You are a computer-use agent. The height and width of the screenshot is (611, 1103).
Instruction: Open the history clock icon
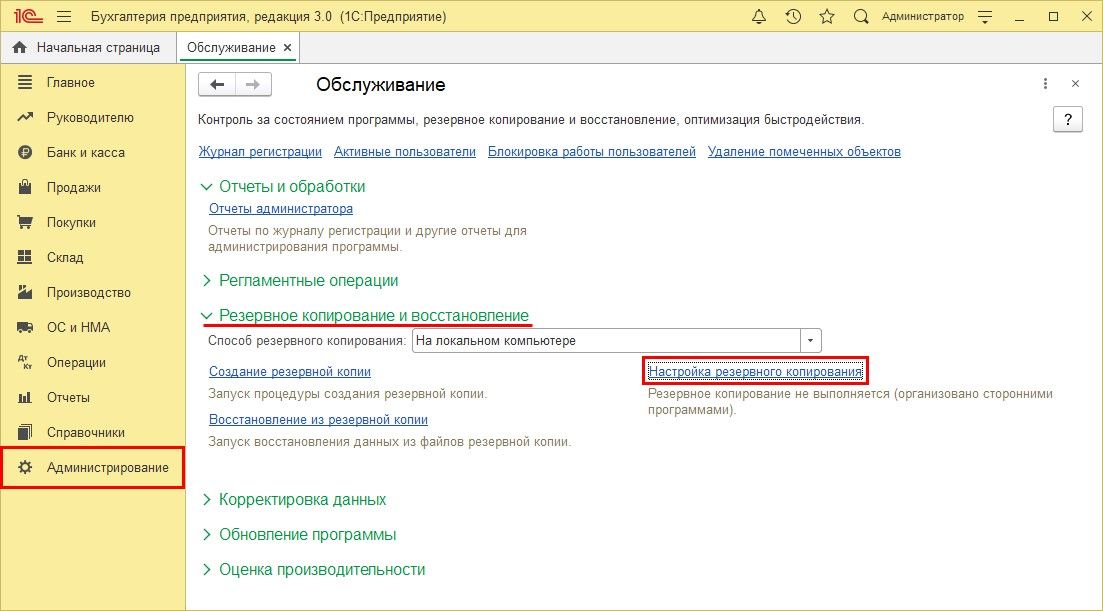tap(793, 17)
